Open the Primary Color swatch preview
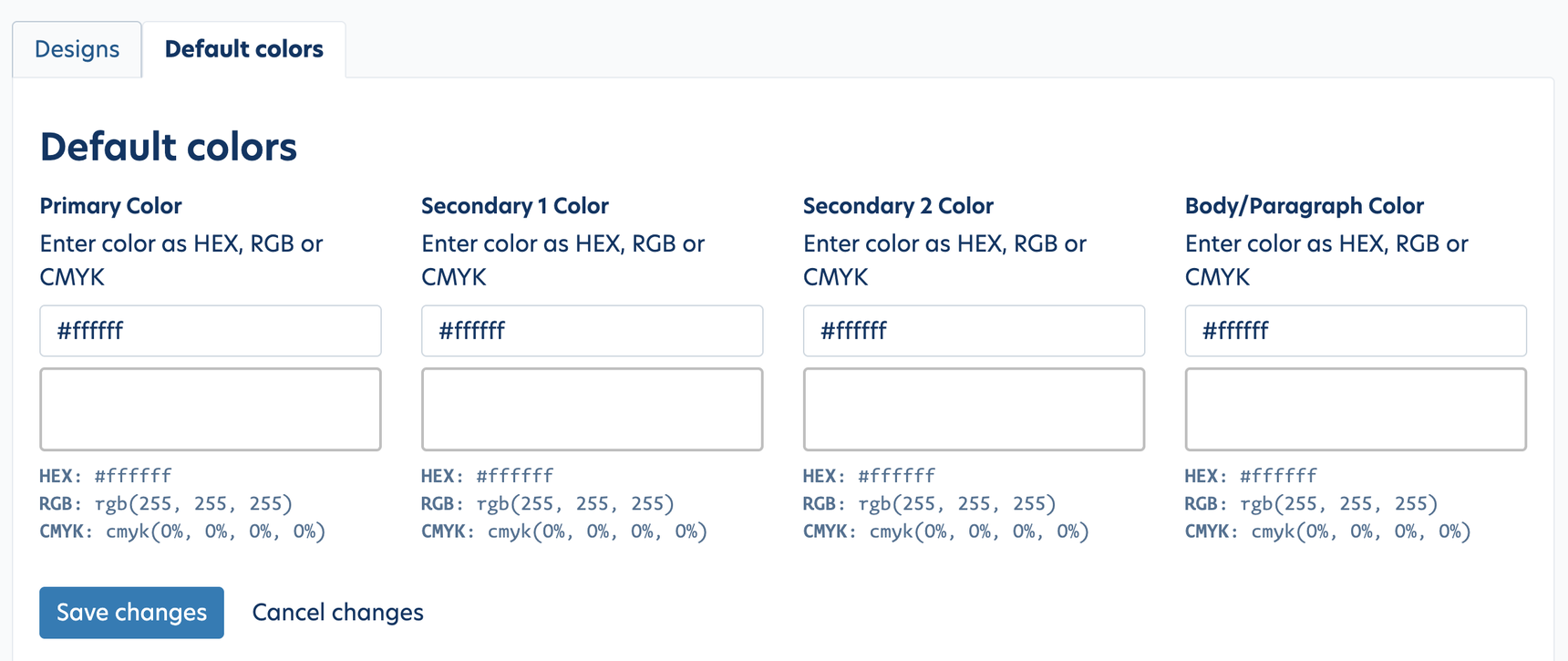This screenshot has width=1568, height=661. click(211, 409)
